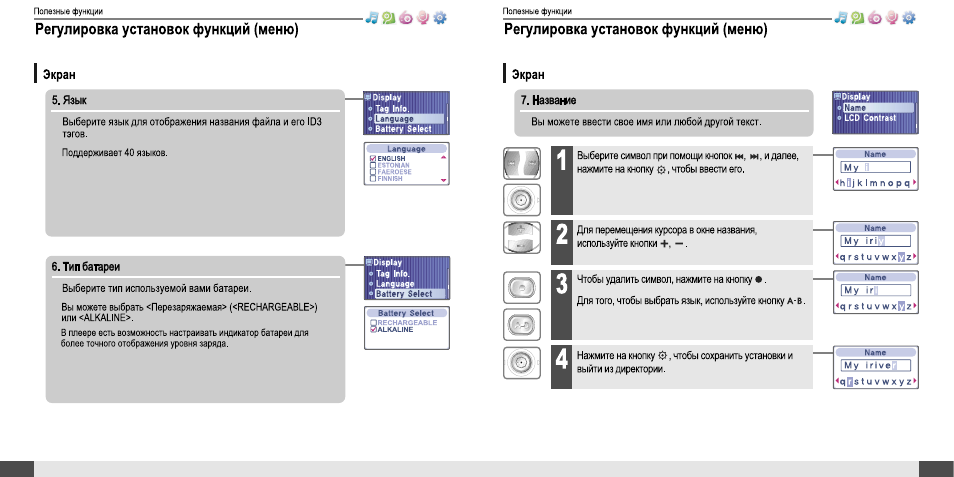This screenshot has width=954, height=477.
Task: Toggle the ALKALINE battery checkbox
Action: pyautogui.click(x=374, y=329)
